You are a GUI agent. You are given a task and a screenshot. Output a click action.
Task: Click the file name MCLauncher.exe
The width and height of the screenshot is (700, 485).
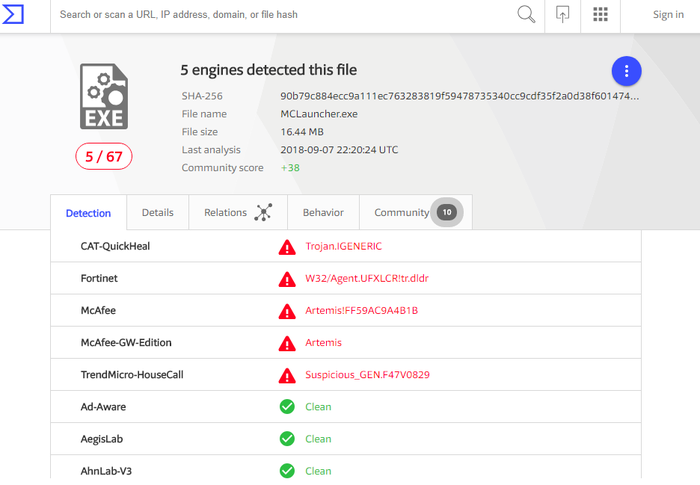click(x=319, y=114)
